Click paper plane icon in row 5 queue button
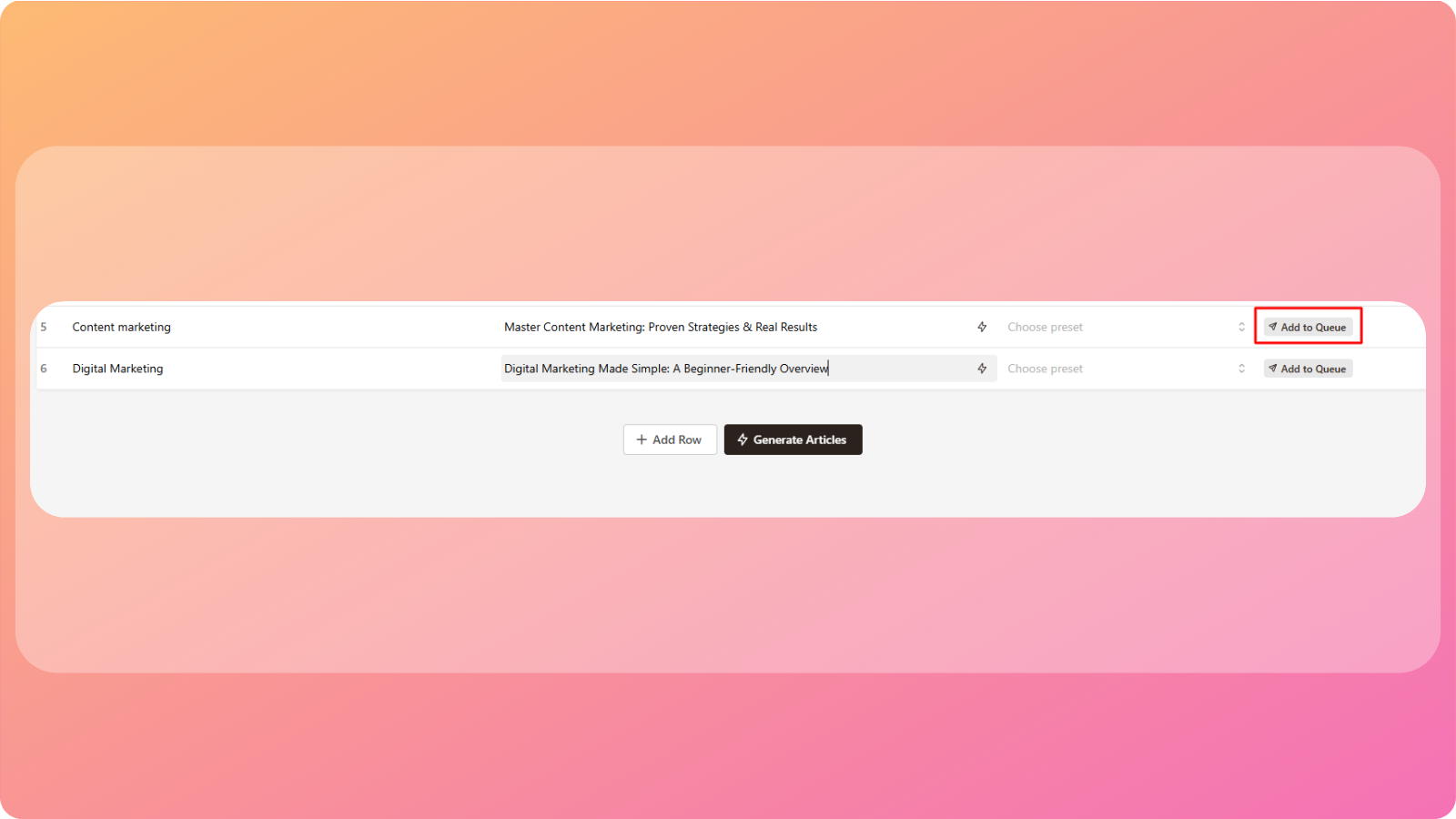1456x819 pixels. [1273, 327]
